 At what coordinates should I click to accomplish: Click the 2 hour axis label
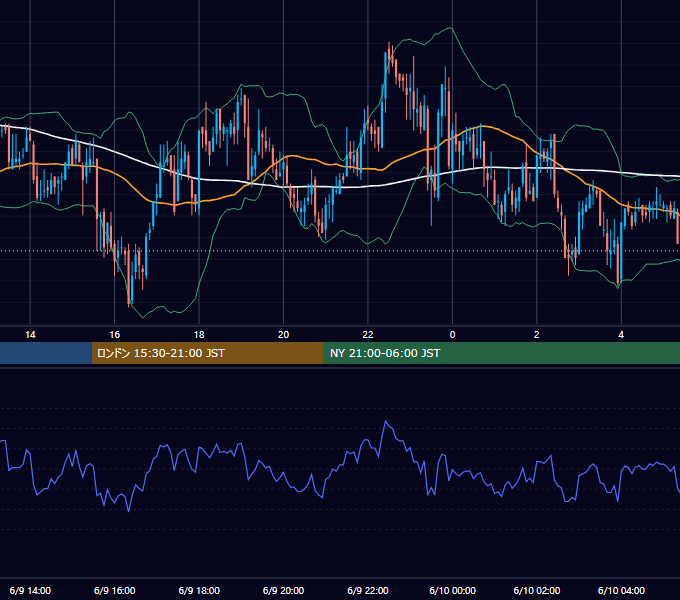(x=536, y=335)
